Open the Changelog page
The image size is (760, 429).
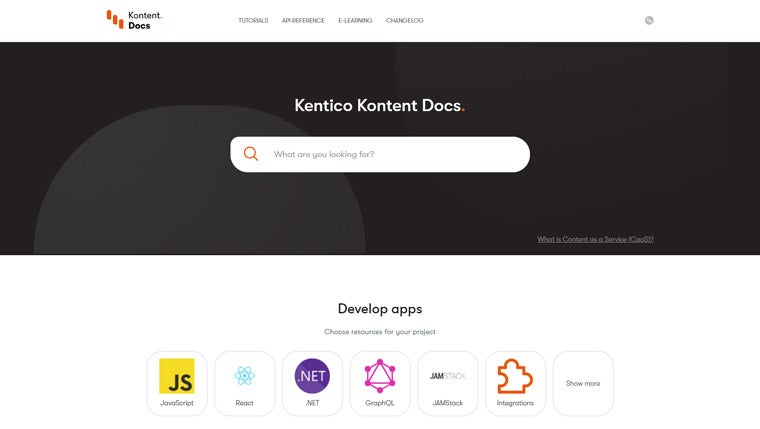pyautogui.click(x=404, y=20)
